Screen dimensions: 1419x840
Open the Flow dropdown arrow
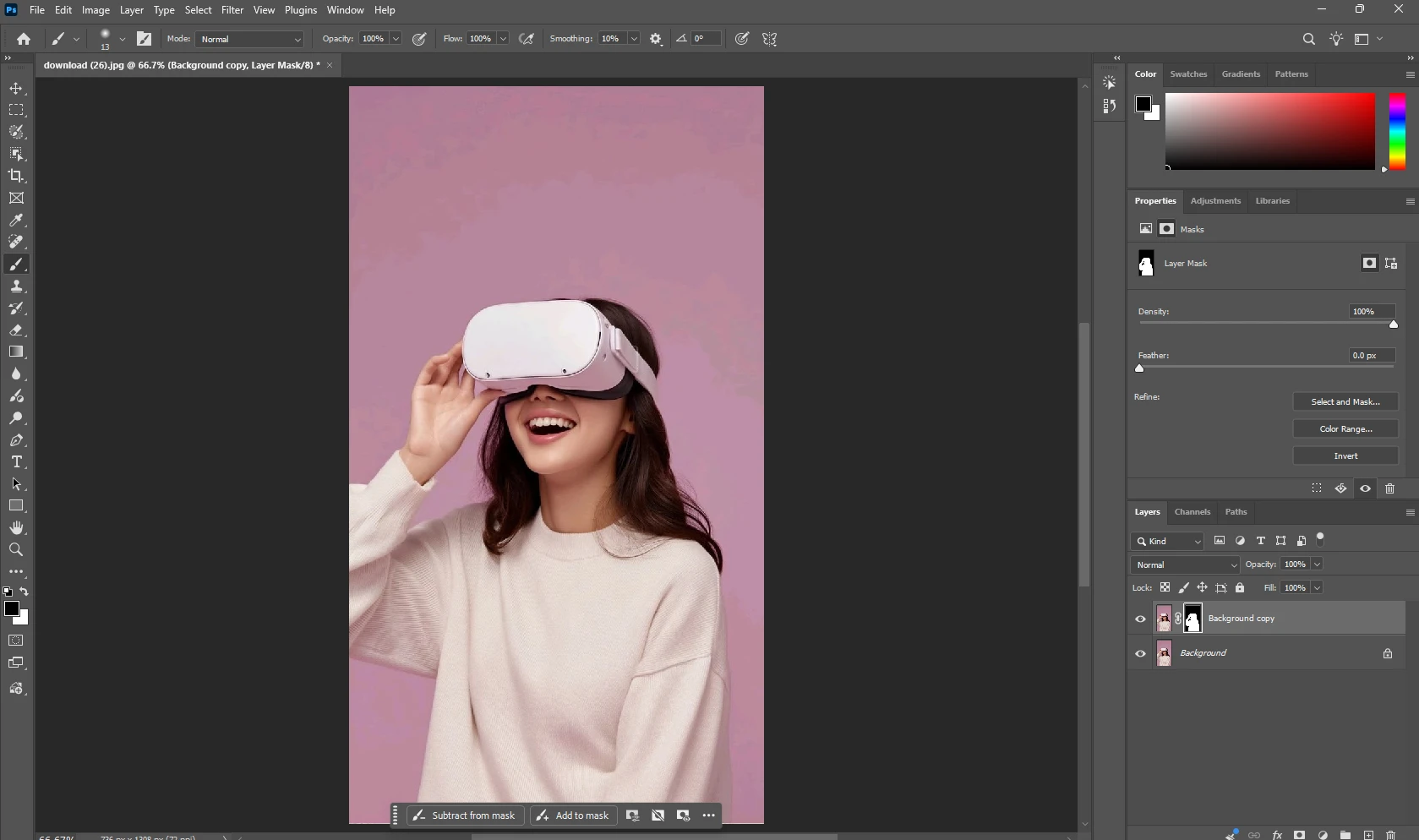[503, 39]
